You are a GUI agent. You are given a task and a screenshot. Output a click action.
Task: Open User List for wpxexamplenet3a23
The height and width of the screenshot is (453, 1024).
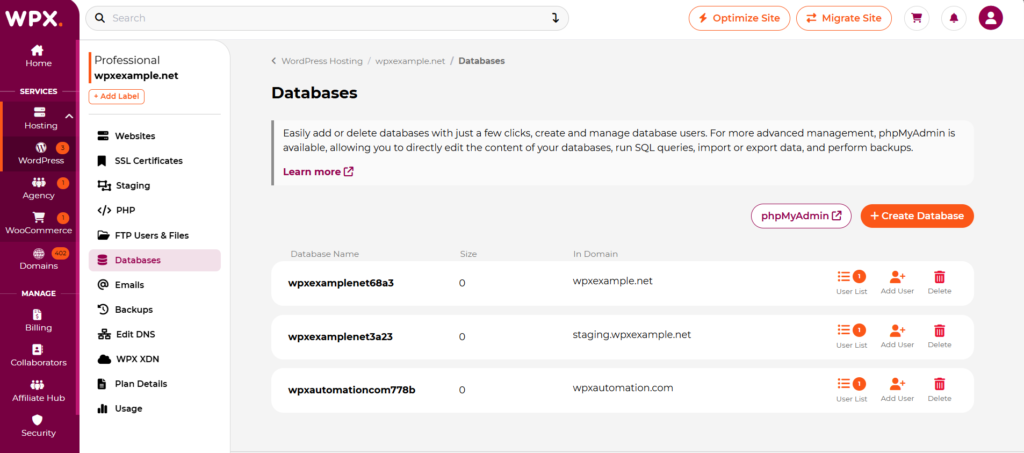(852, 336)
